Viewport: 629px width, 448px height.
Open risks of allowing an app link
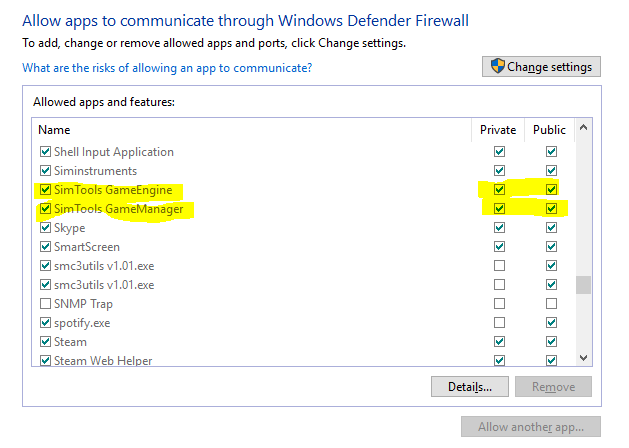167,68
